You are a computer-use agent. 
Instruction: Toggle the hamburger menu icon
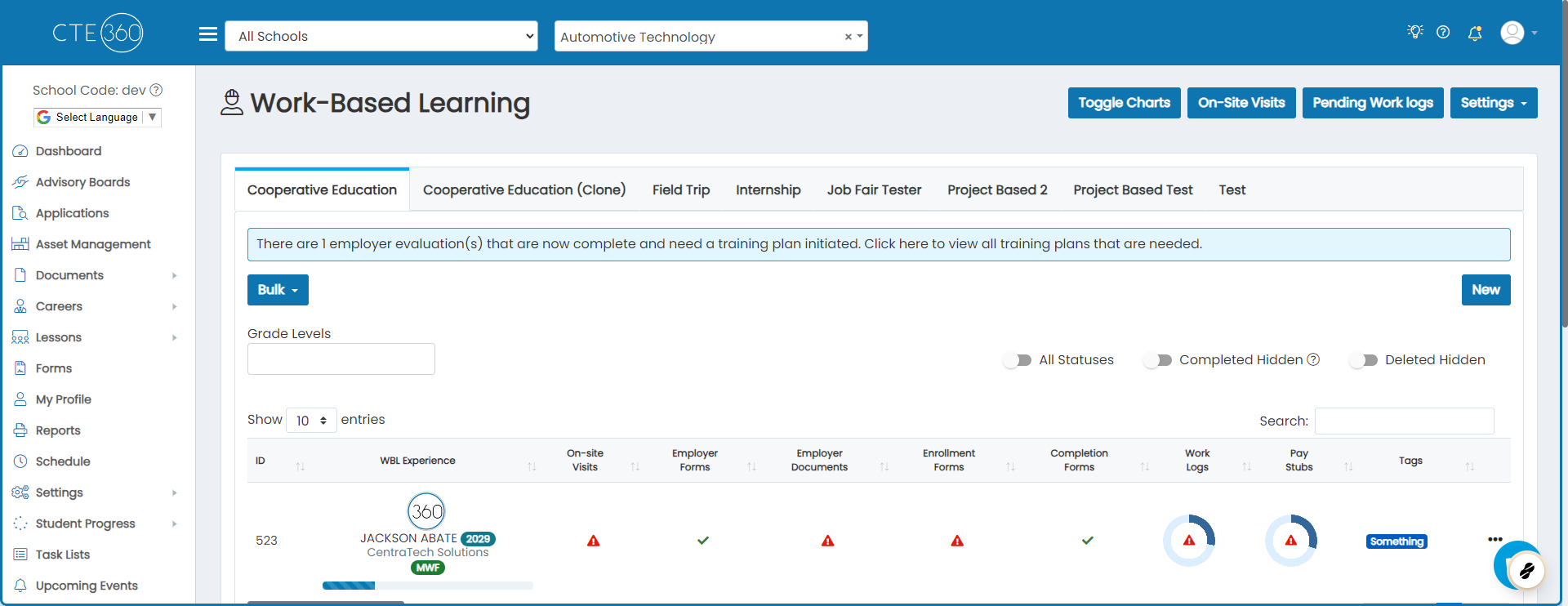pyautogui.click(x=208, y=34)
